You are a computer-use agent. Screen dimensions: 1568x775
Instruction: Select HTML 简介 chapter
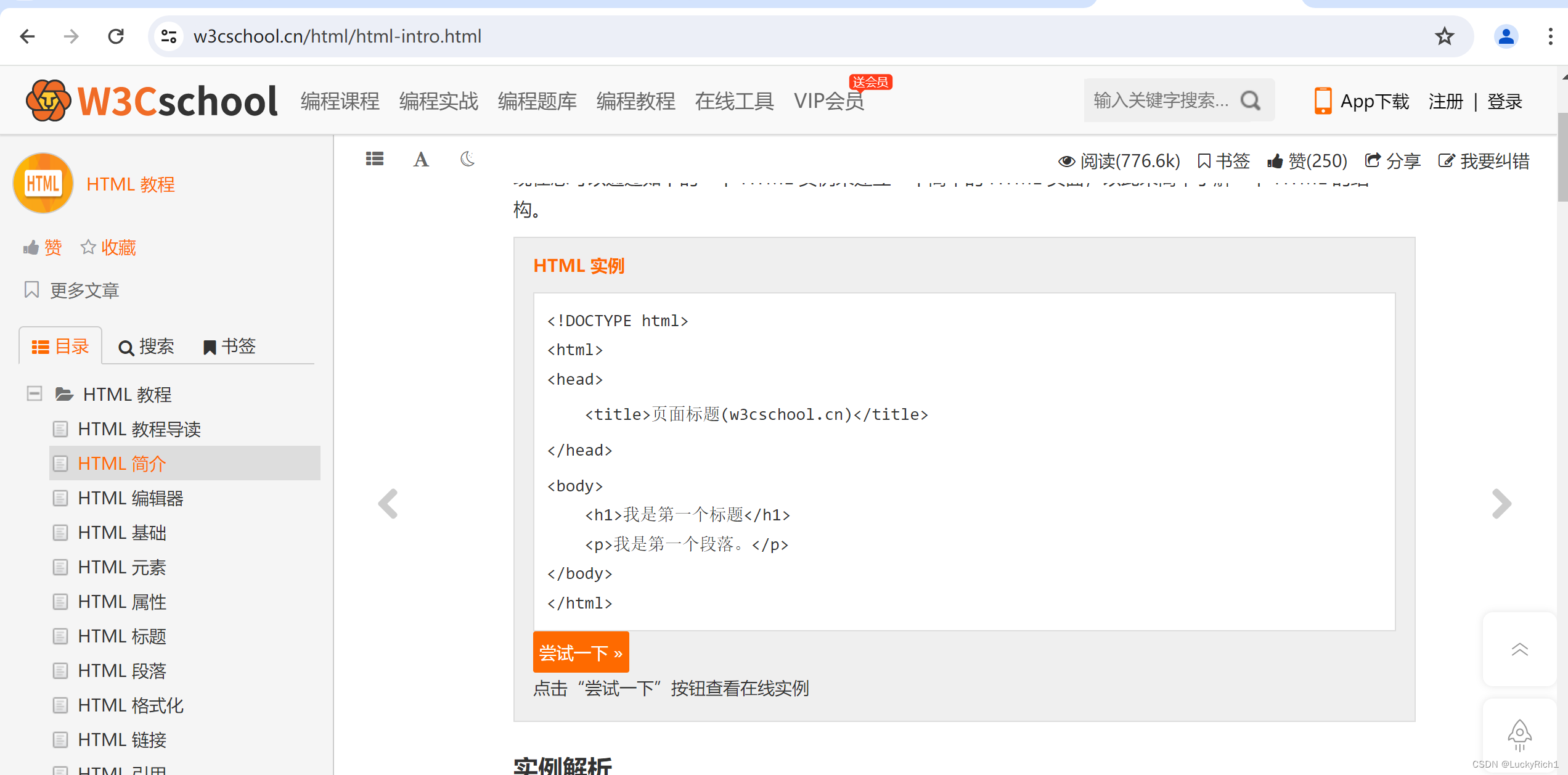point(185,463)
